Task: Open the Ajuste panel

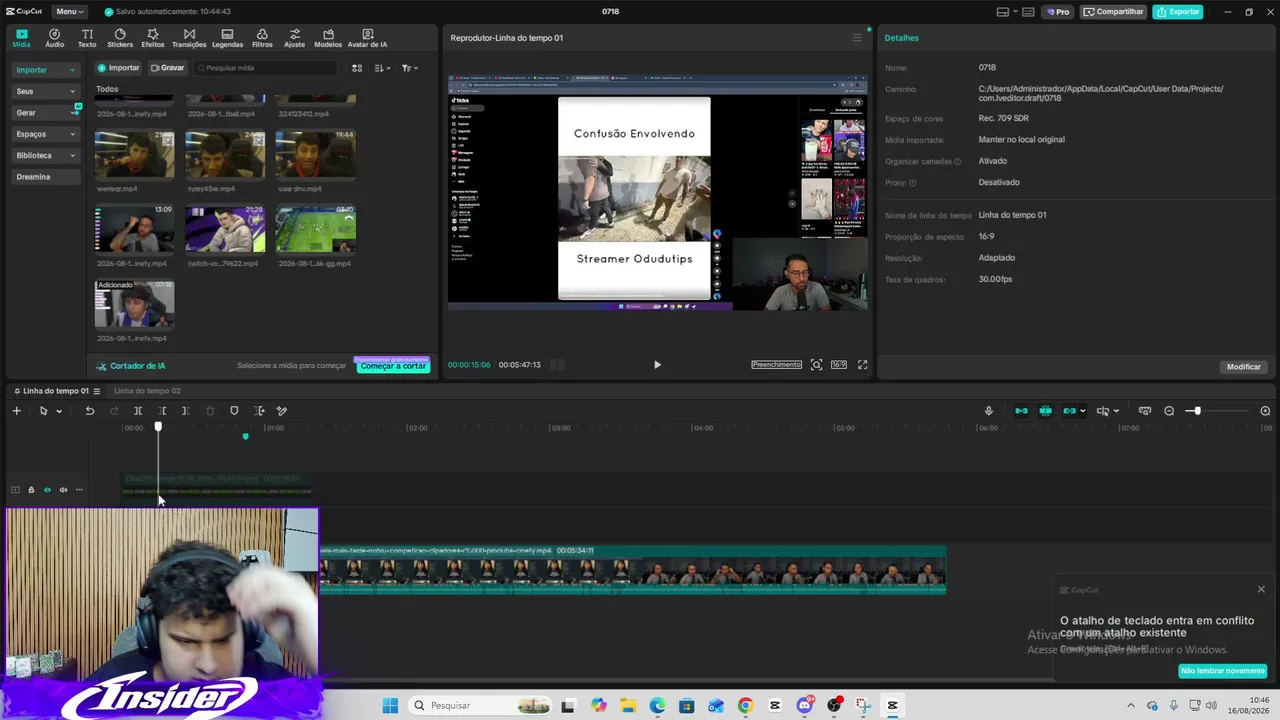Action: click(x=294, y=38)
